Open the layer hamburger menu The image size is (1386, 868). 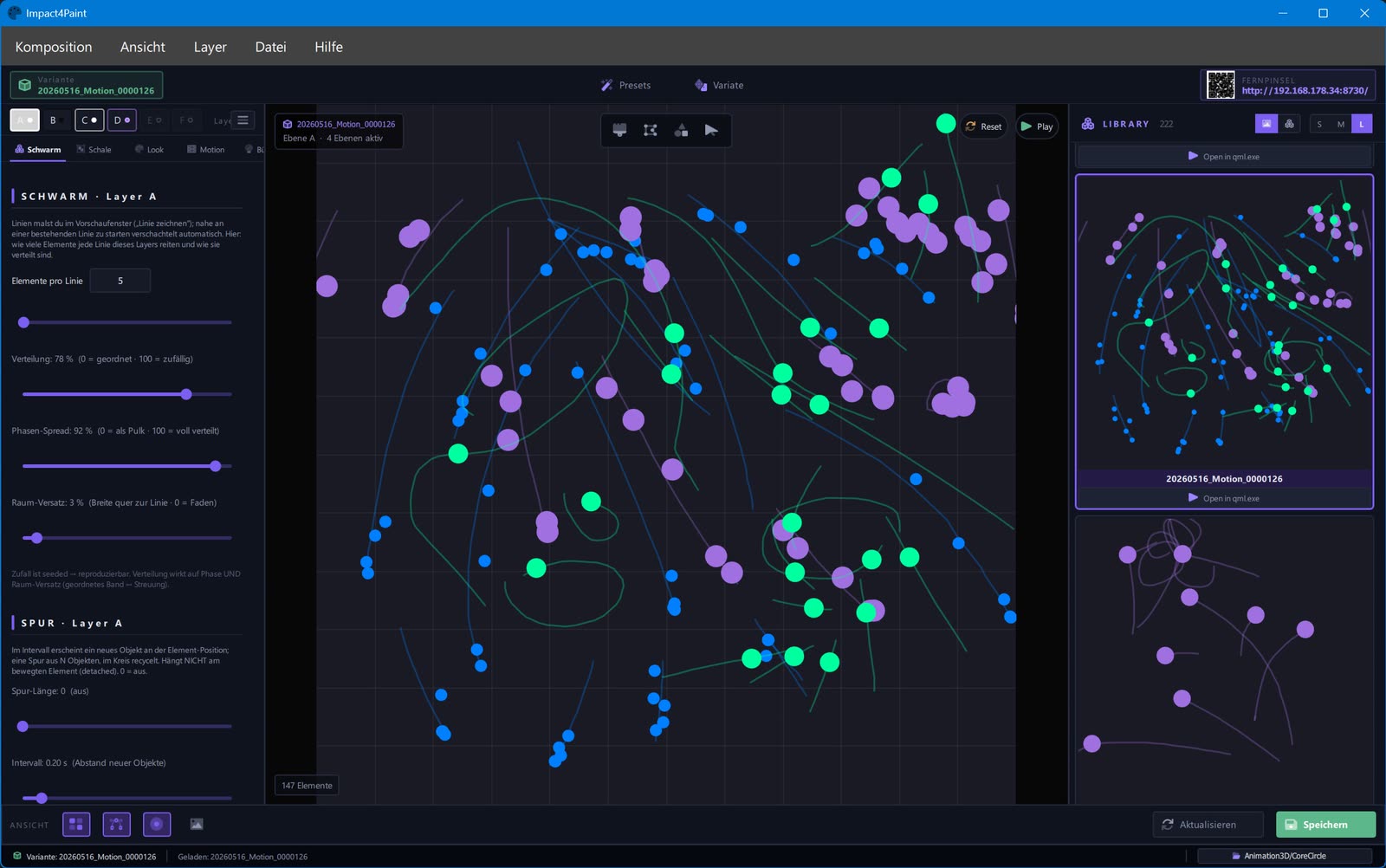tap(243, 120)
